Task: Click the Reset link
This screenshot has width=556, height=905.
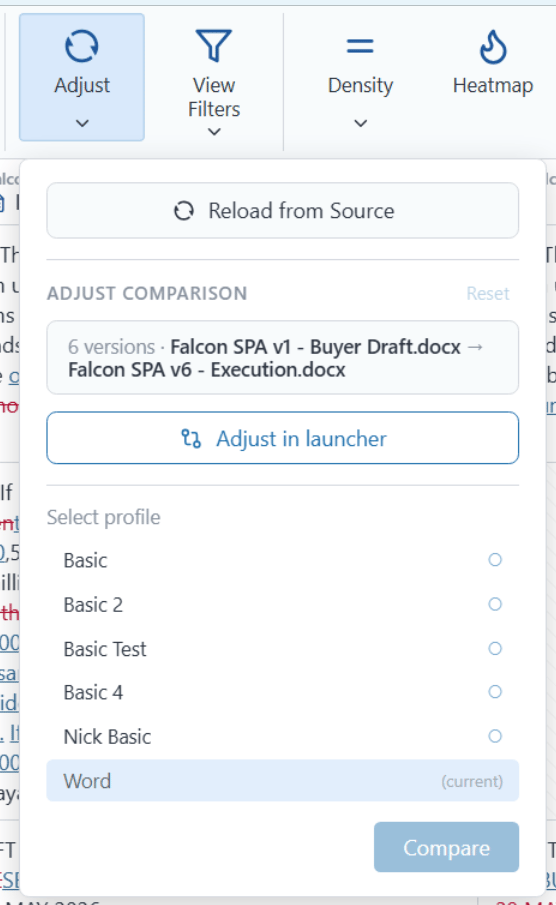Action: [488, 294]
